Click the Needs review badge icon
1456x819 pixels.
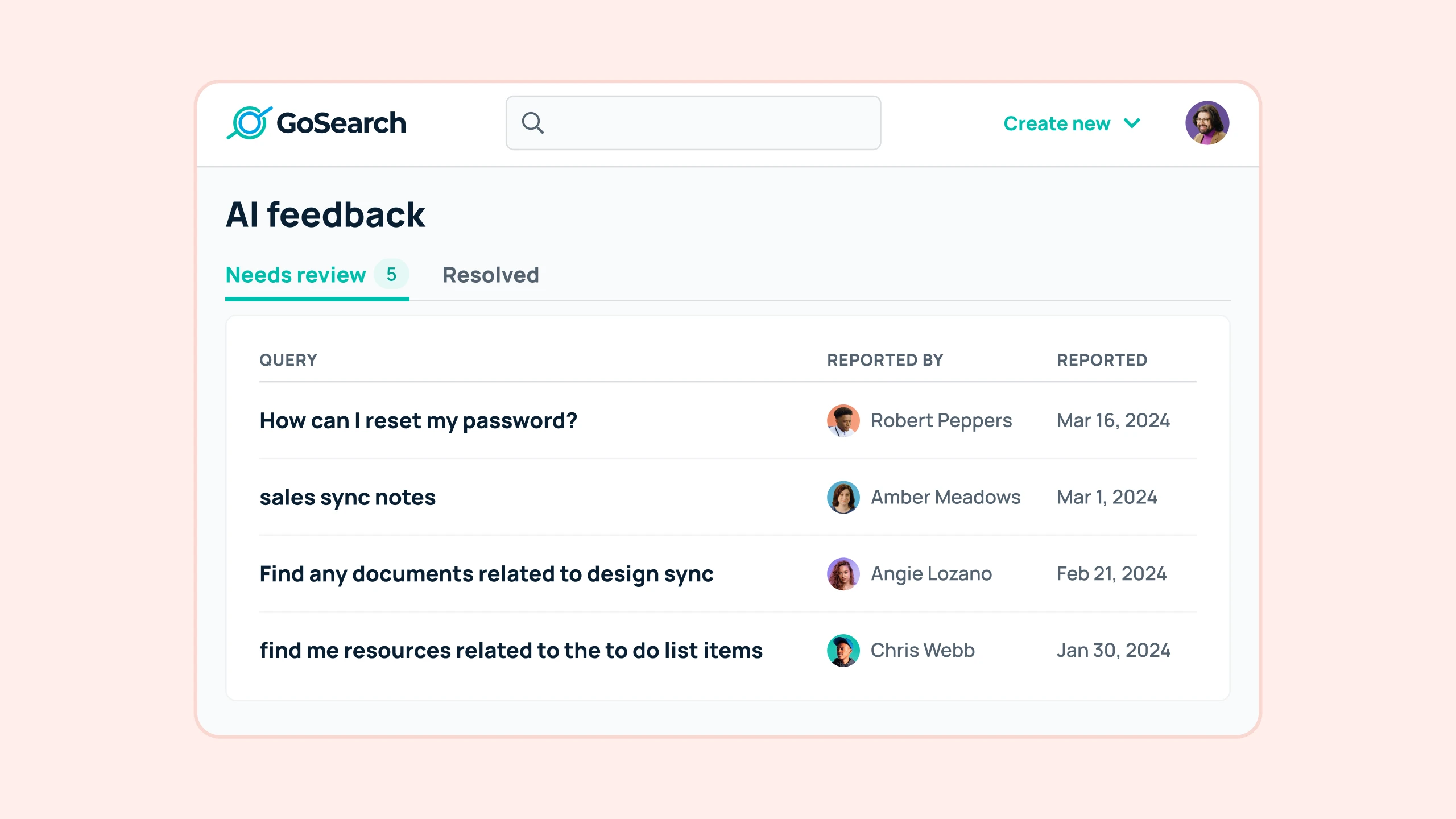pyautogui.click(x=391, y=274)
